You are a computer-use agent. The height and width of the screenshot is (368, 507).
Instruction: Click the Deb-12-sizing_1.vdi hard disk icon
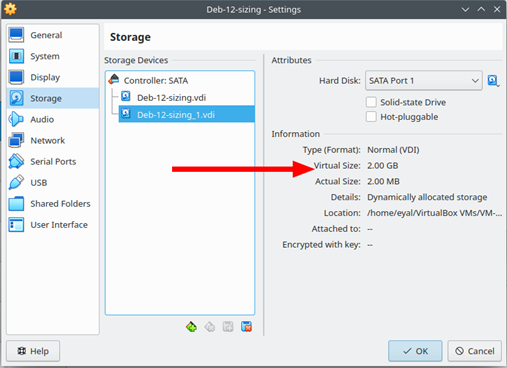coord(126,113)
